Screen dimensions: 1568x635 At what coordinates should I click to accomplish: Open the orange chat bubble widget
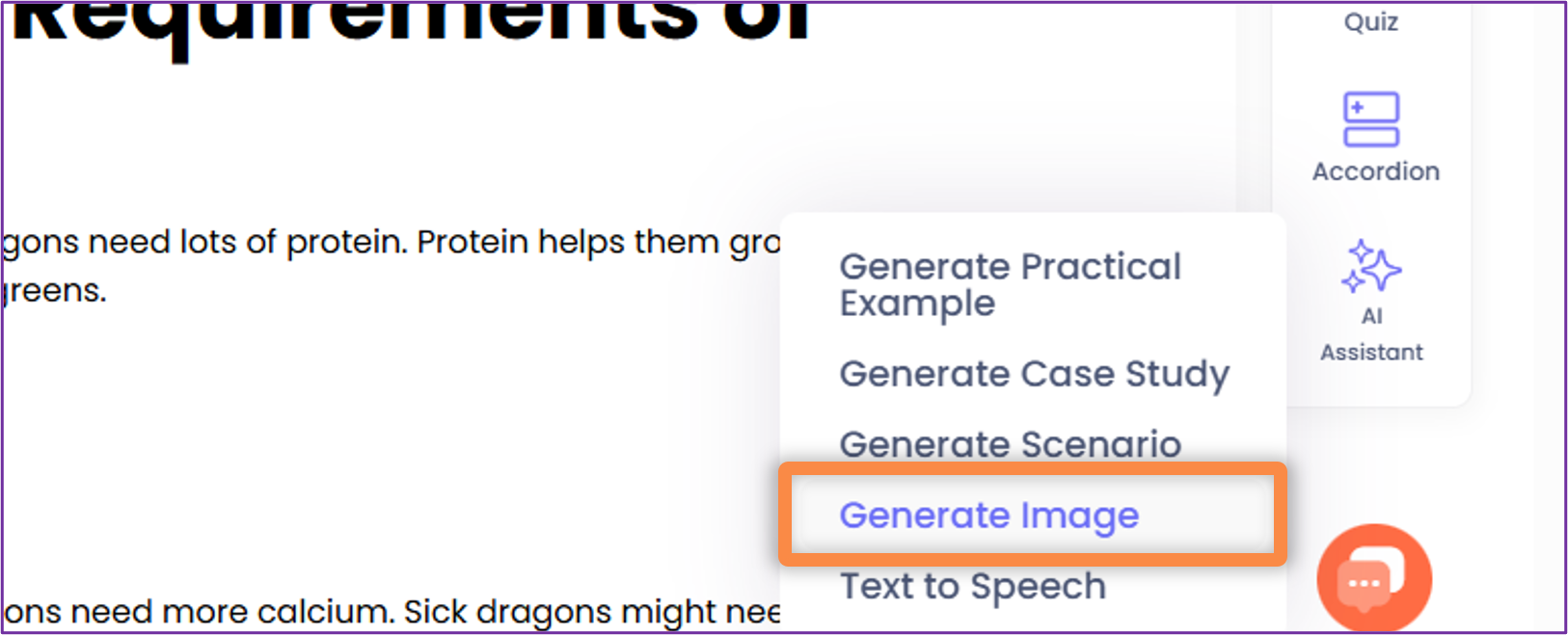(x=1373, y=577)
